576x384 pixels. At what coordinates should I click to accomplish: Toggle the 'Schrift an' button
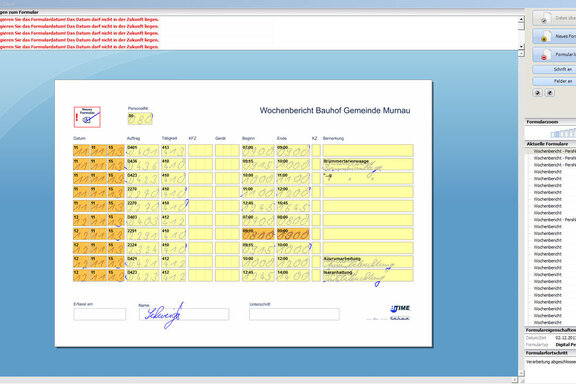554,69
